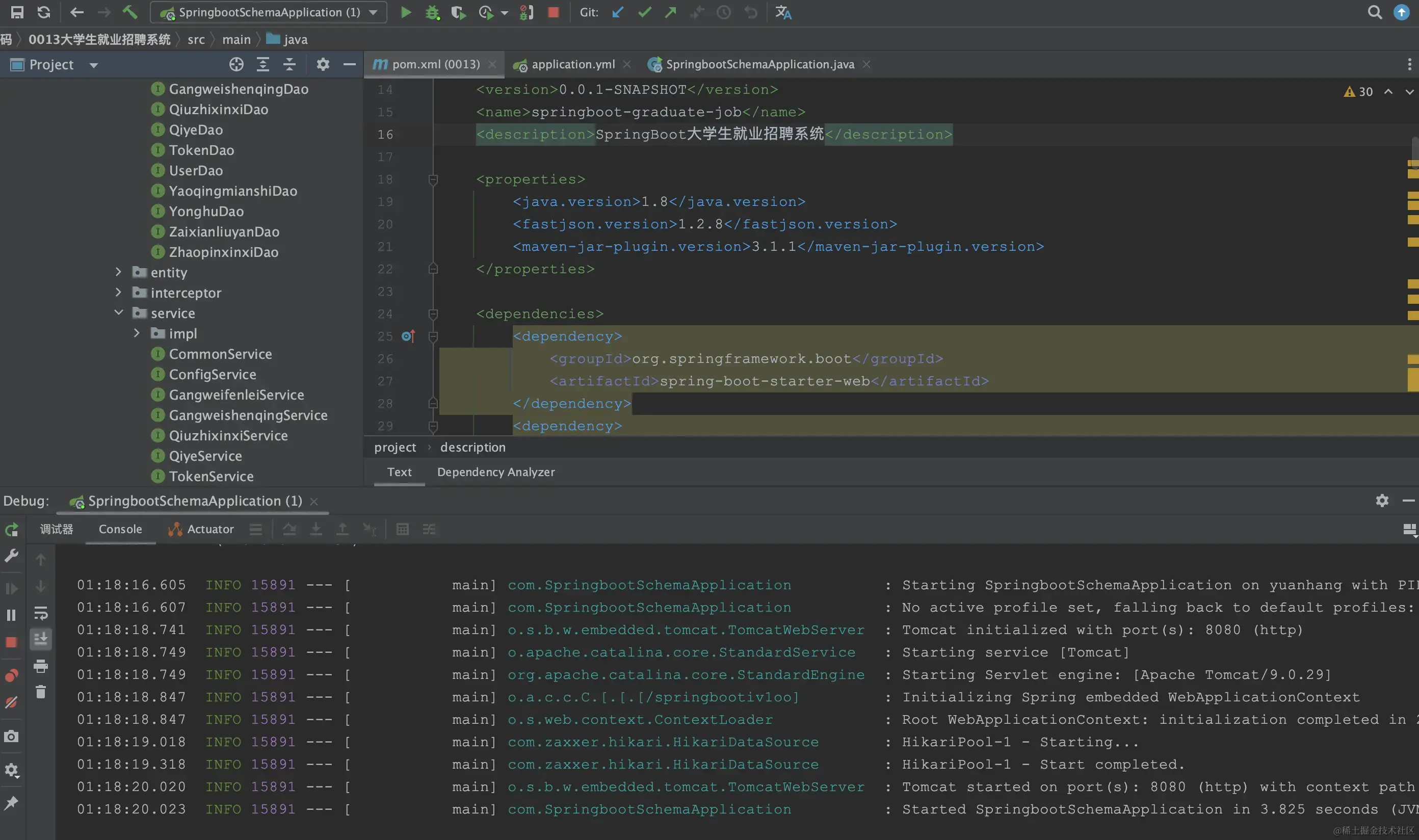Image resolution: width=1419 pixels, height=840 pixels.
Task: Open CommonService in project tree
Action: click(220, 354)
